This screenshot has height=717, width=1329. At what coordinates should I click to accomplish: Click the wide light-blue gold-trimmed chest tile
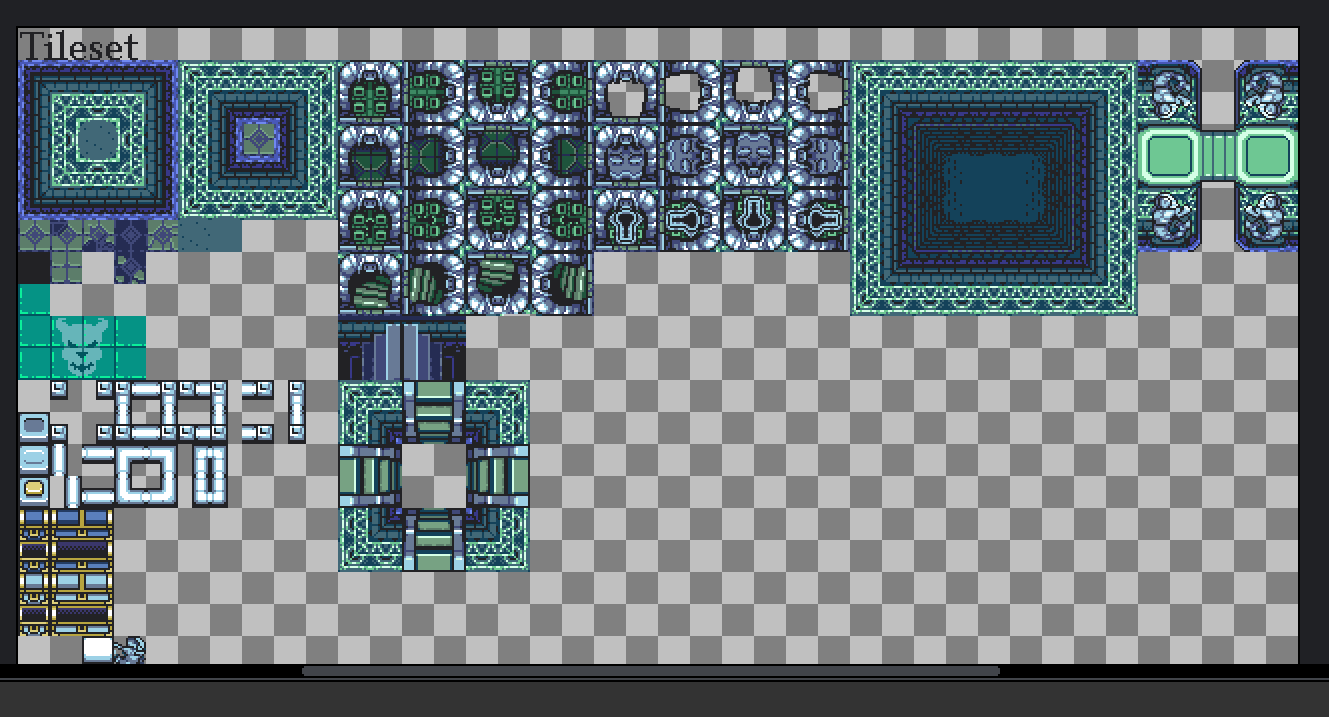(x=82, y=587)
